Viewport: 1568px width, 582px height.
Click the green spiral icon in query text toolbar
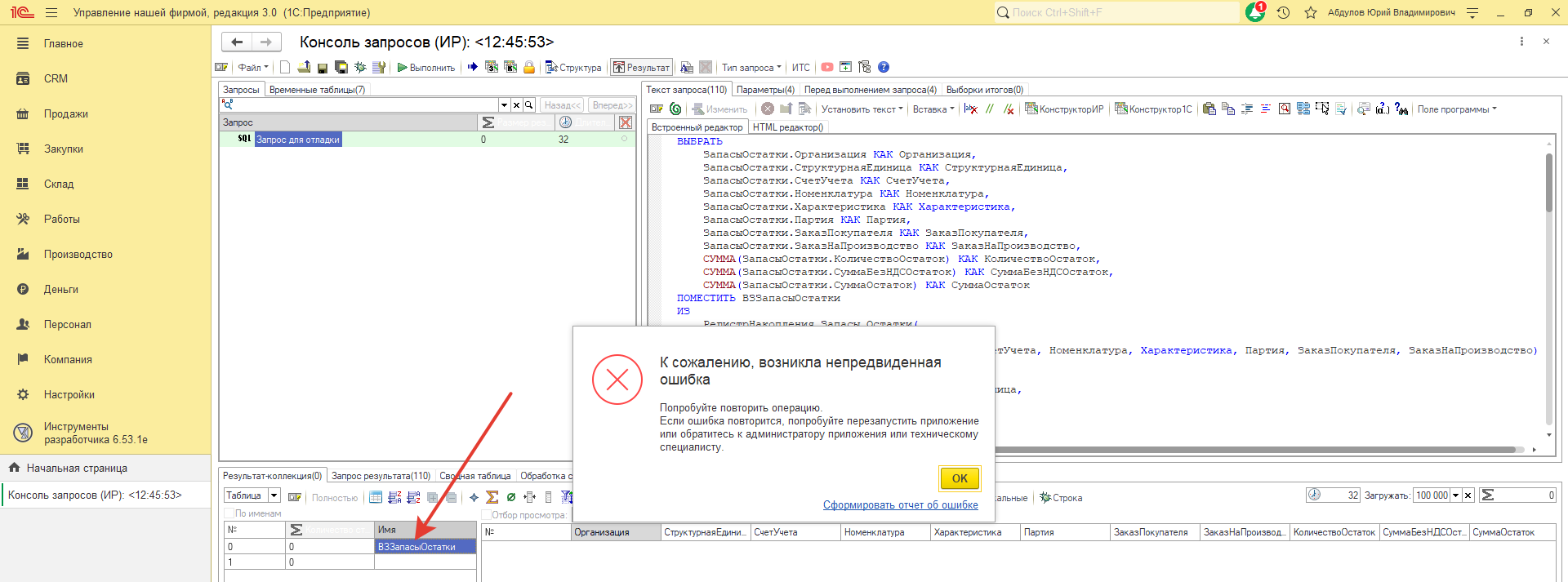click(x=675, y=109)
